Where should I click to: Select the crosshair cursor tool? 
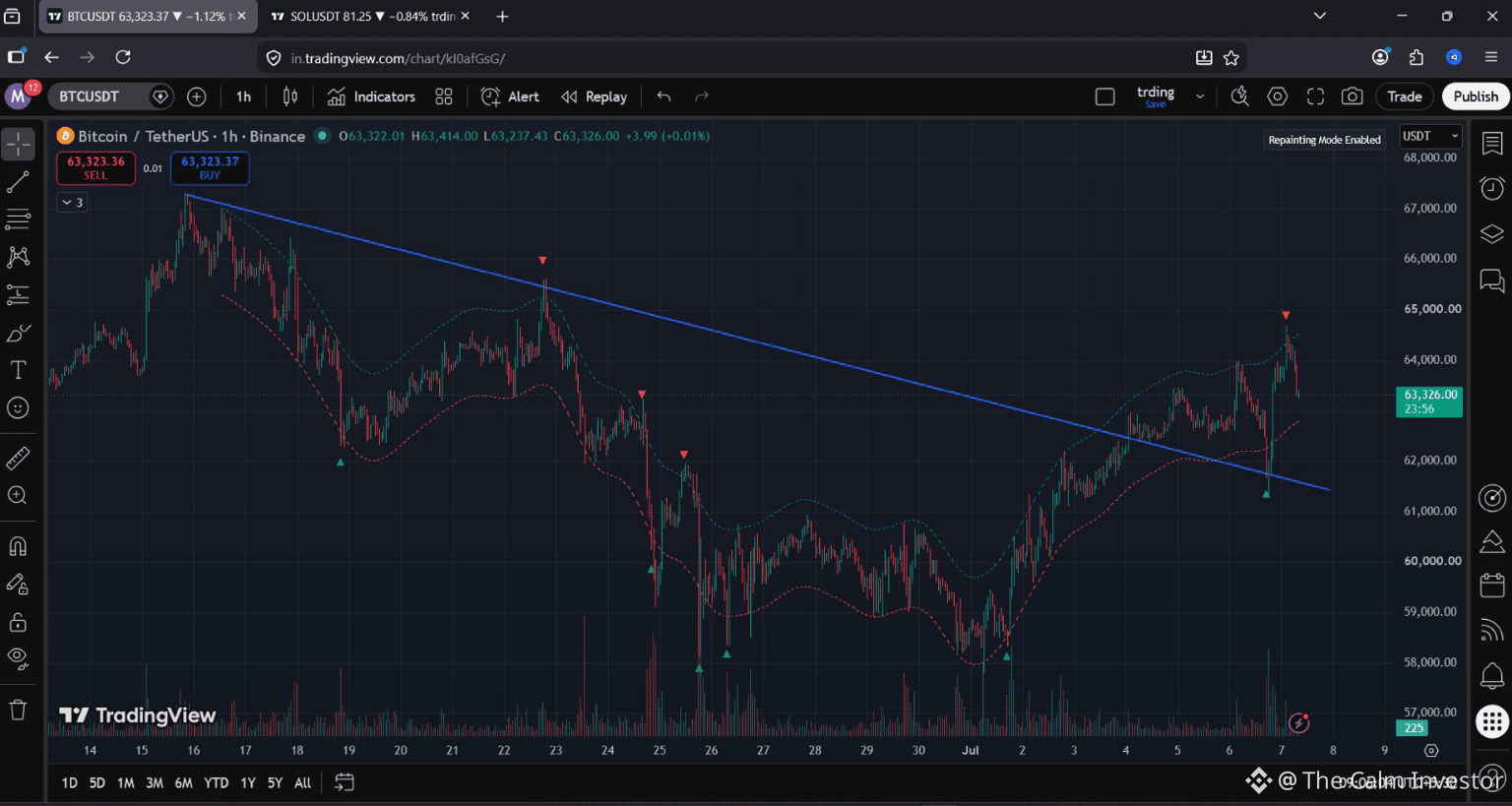pos(18,144)
